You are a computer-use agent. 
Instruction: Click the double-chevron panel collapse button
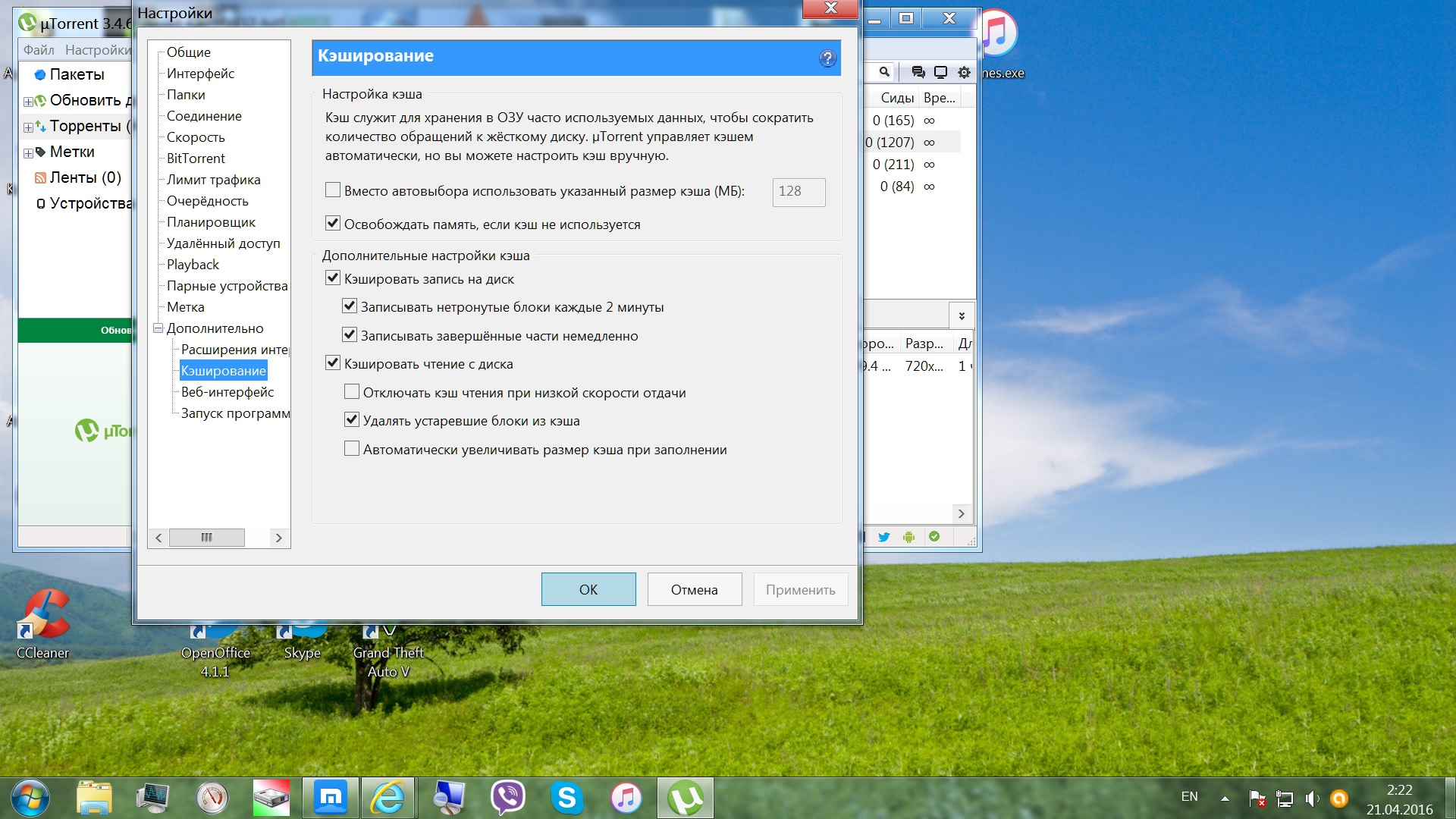[x=962, y=315]
